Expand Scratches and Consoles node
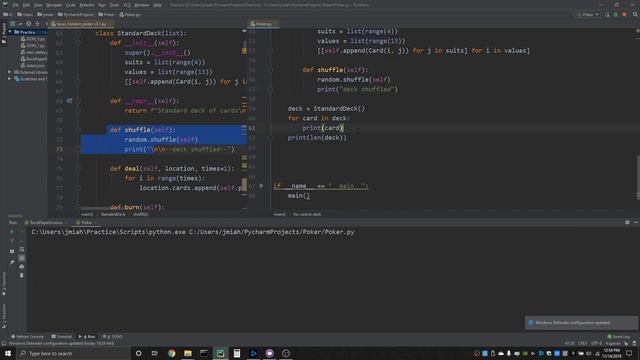640x360 pixels. [x=9, y=78]
